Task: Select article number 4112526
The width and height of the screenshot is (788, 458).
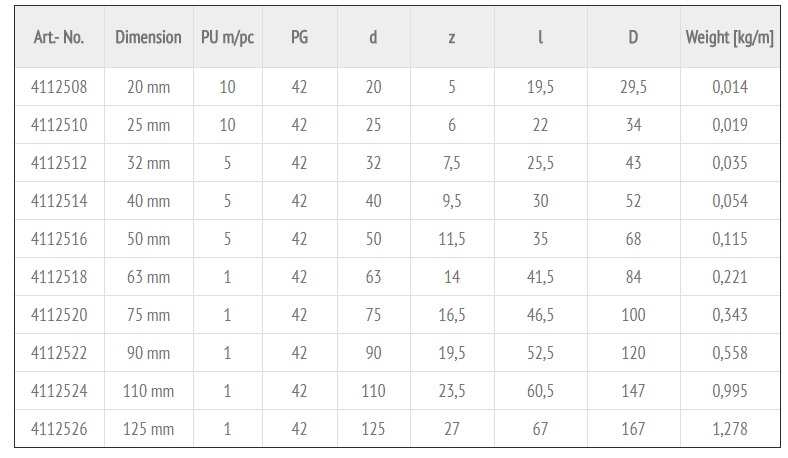Action: (x=59, y=429)
